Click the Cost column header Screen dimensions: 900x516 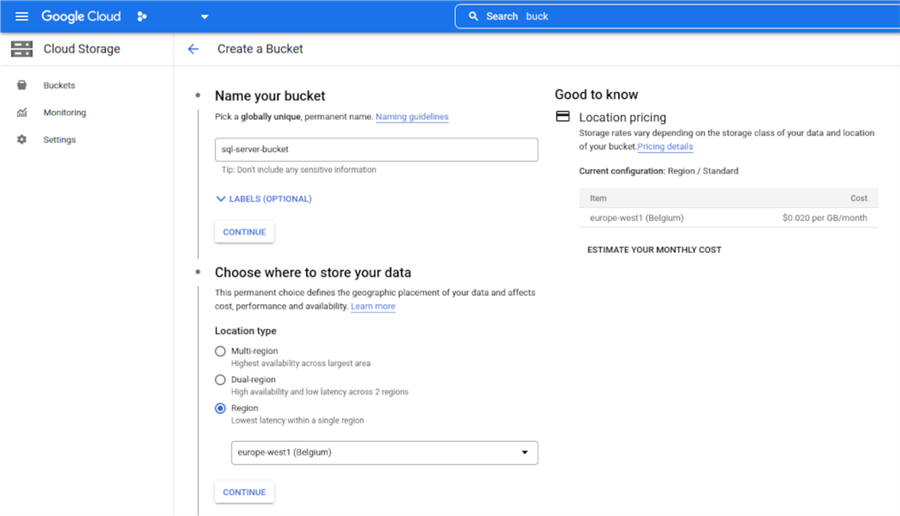[x=859, y=198]
